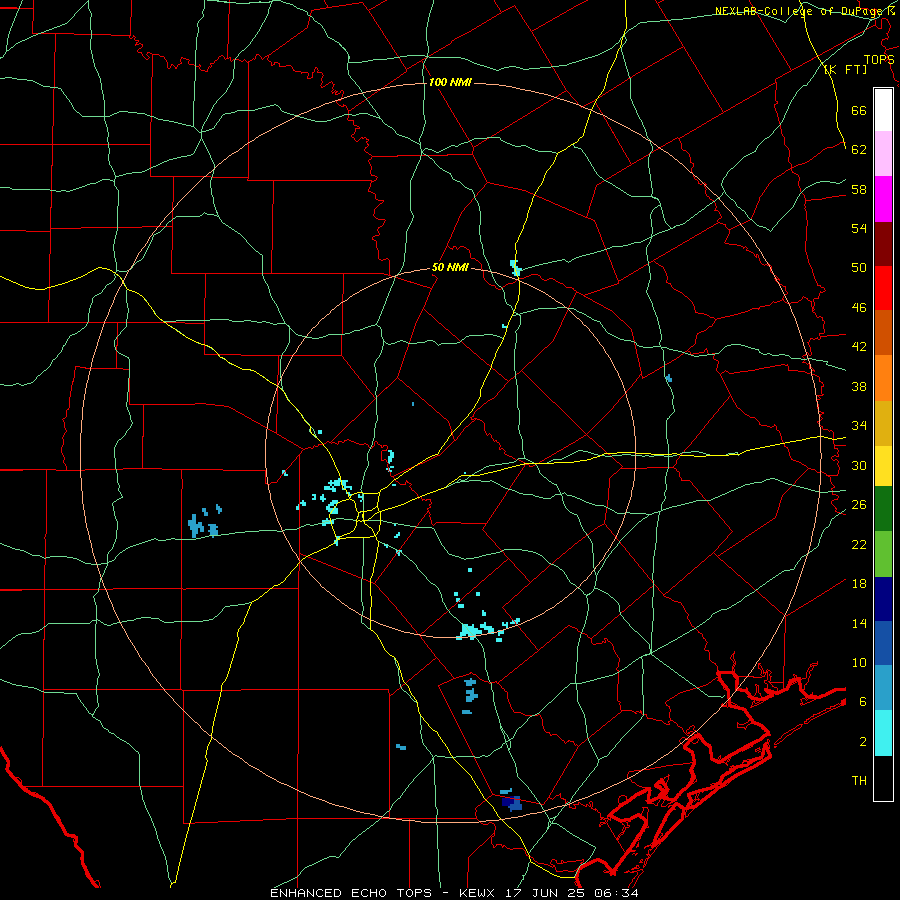Click the medium blue band by the 14 label

(883, 643)
